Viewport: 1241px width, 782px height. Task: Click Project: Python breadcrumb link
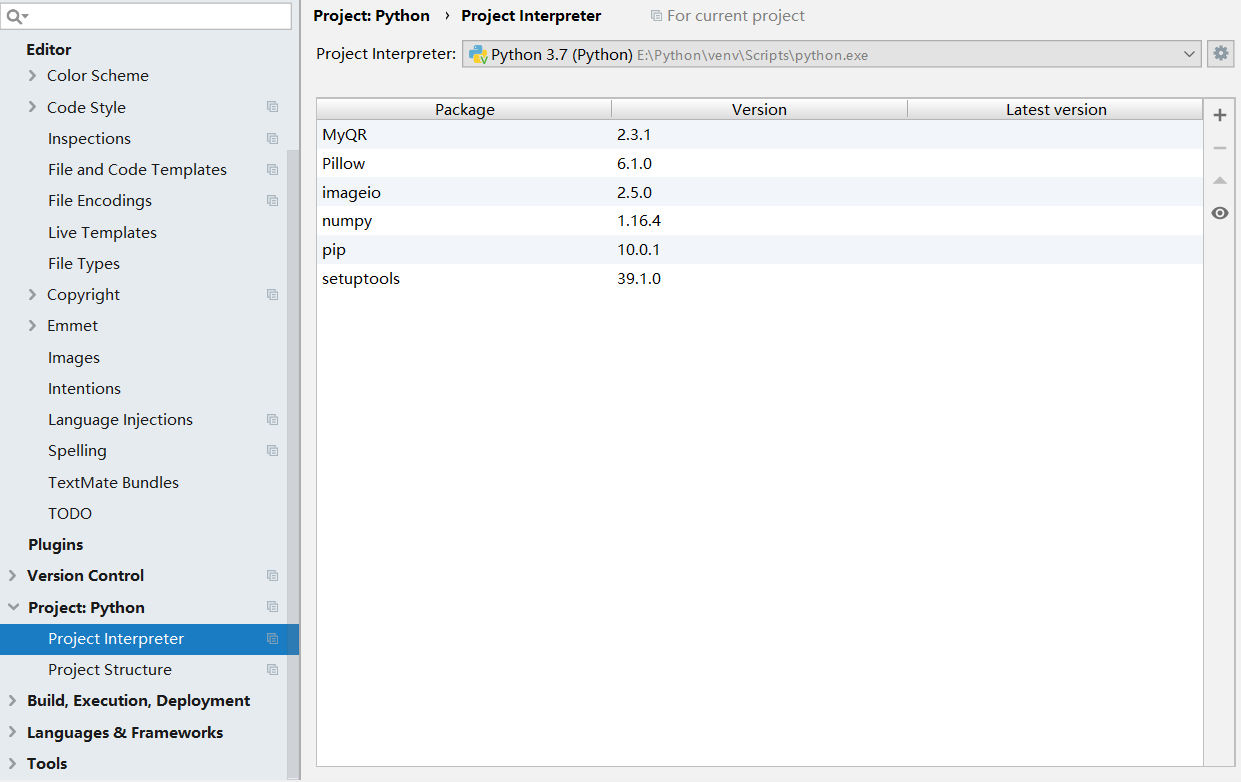[x=371, y=16]
